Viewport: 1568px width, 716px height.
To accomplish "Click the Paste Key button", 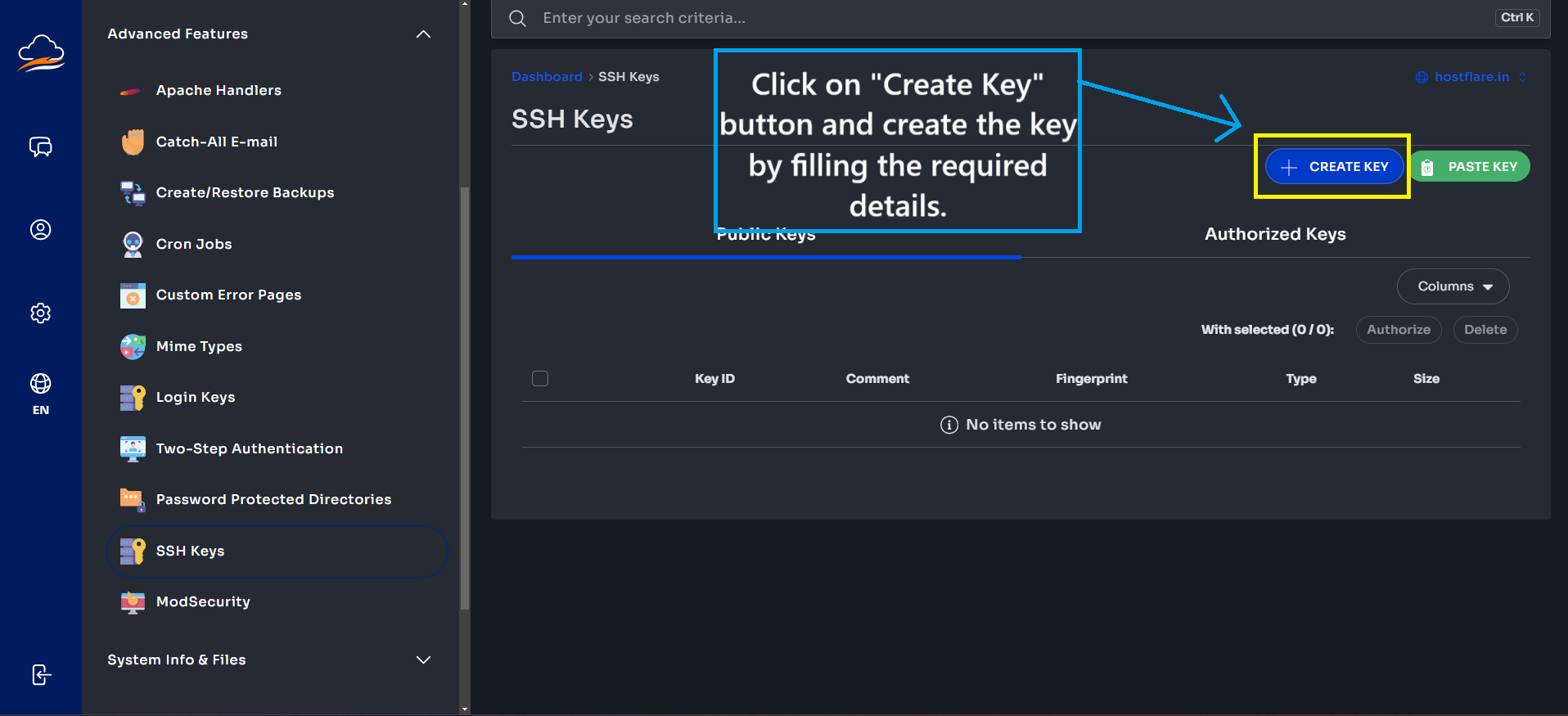I will coord(1470,167).
